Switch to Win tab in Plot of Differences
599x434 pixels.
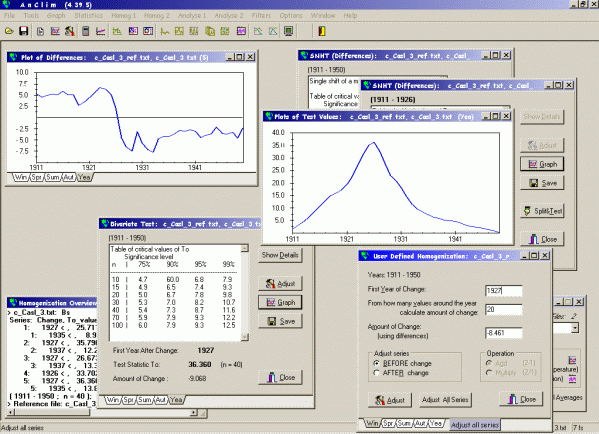point(21,177)
